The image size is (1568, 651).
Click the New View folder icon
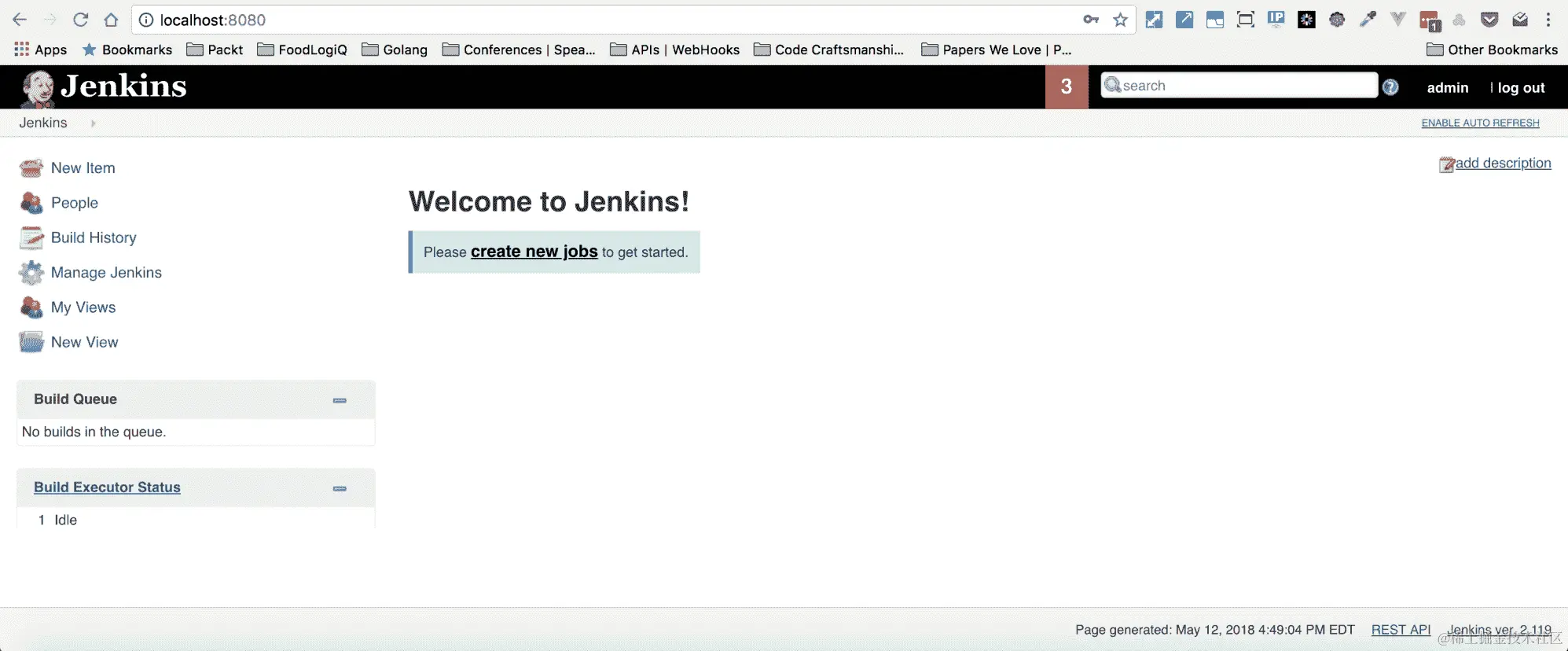point(31,342)
